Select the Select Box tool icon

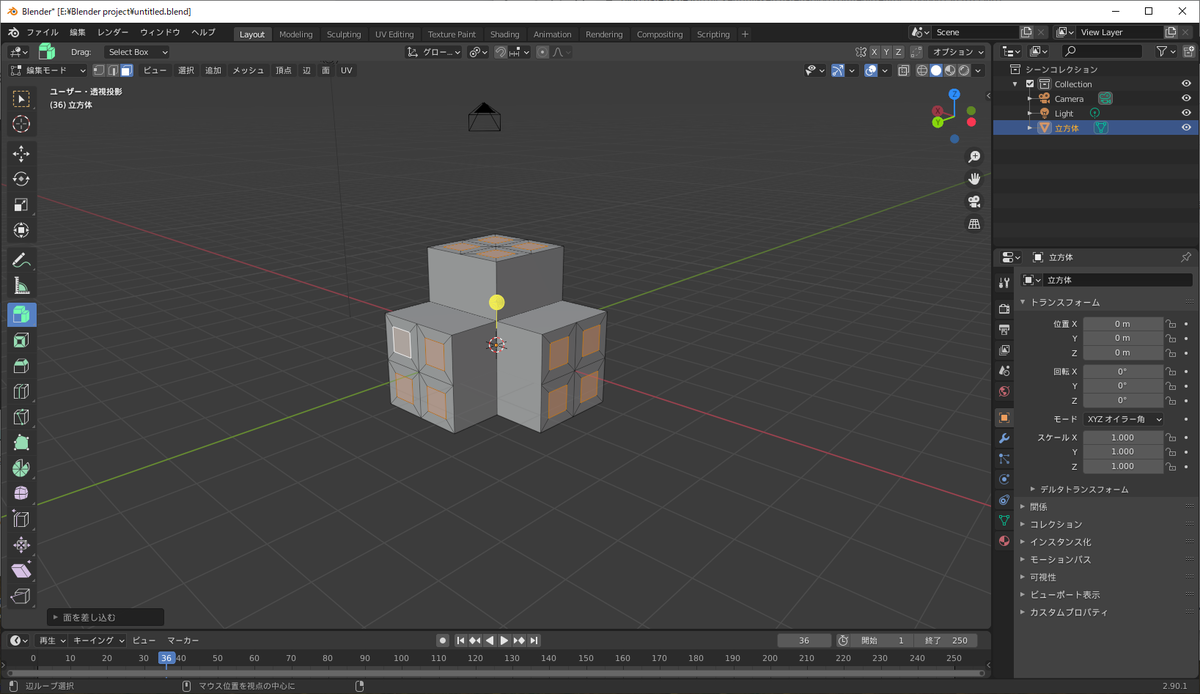(21, 98)
